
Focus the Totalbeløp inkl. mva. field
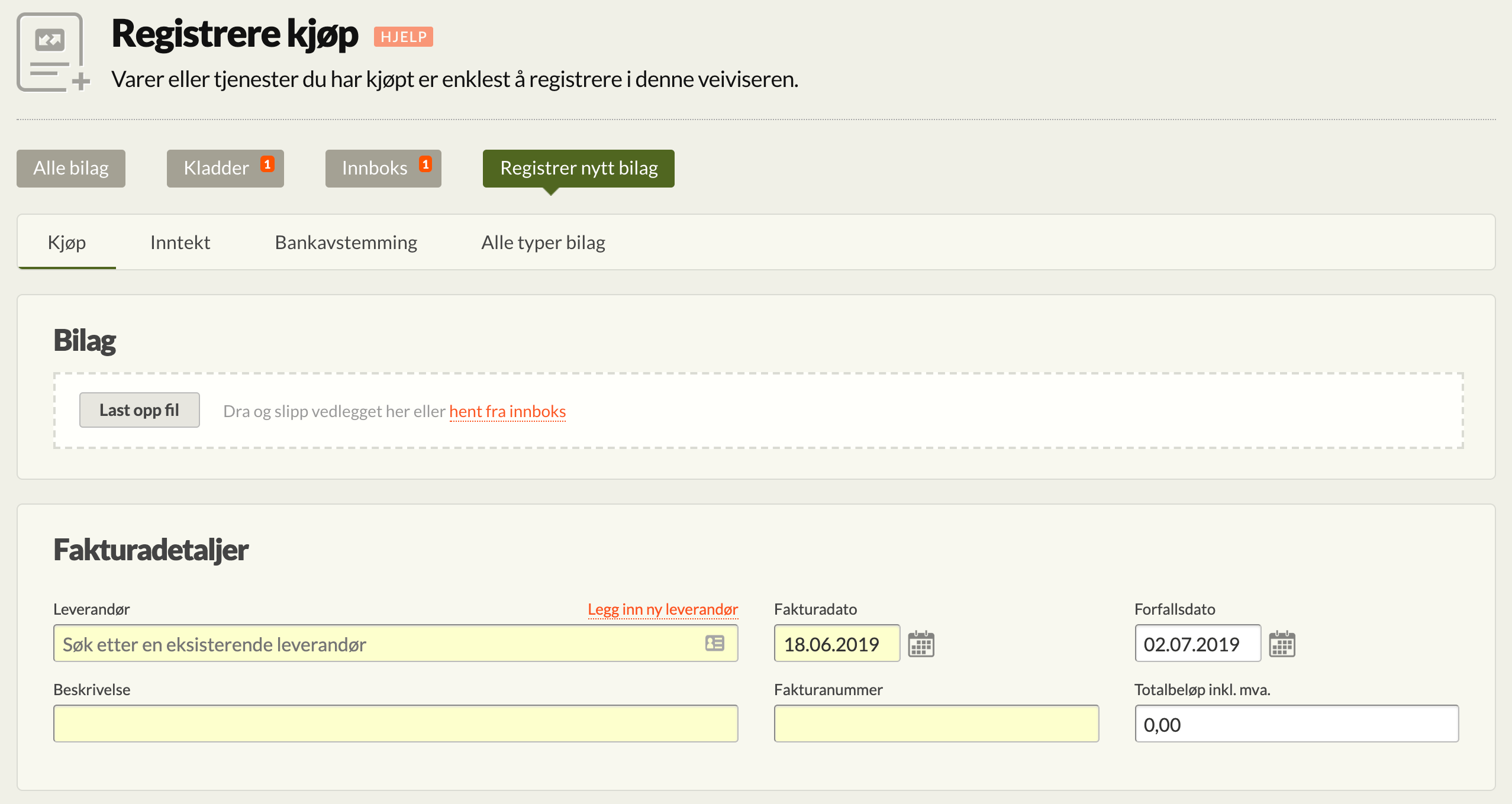click(1297, 724)
